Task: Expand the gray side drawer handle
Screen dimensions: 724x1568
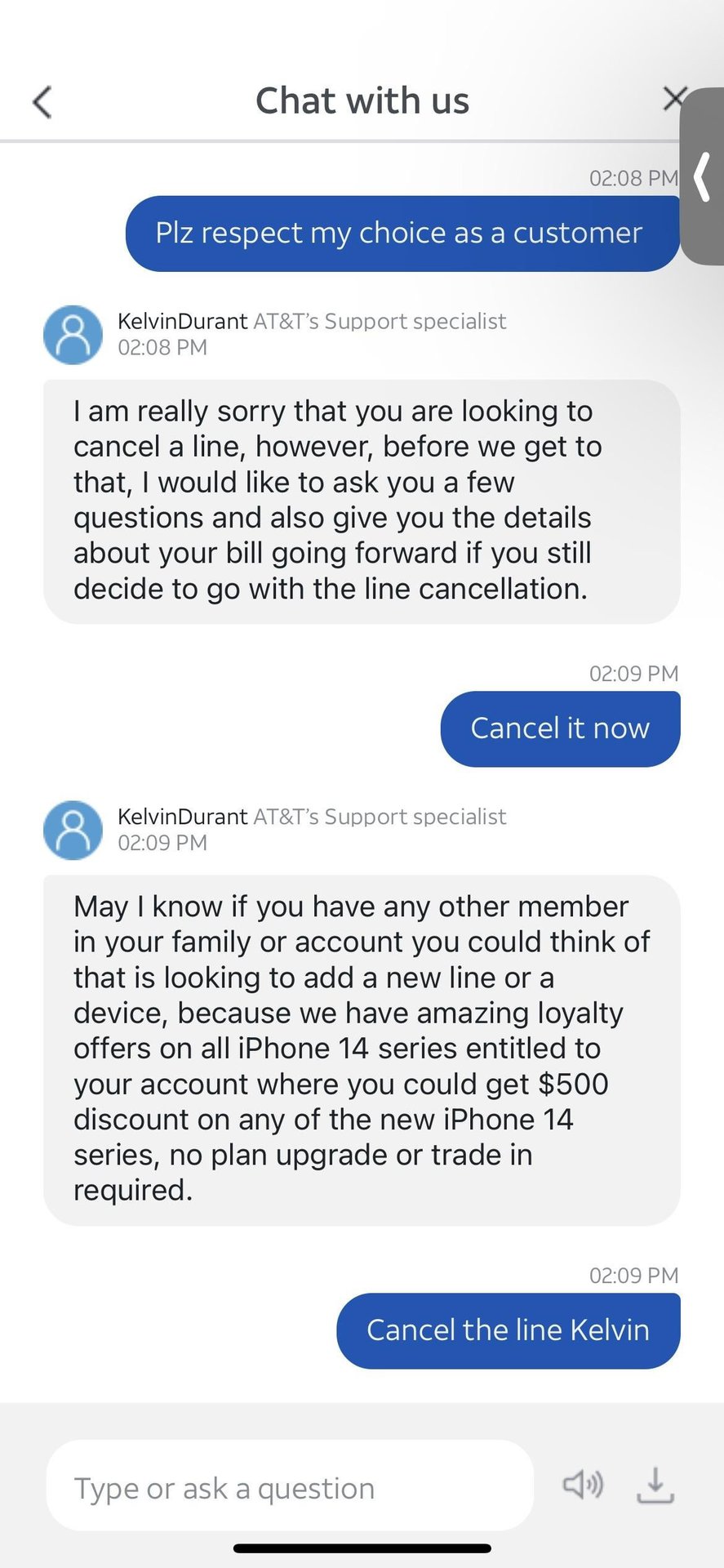Action: pyautogui.click(x=703, y=176)
